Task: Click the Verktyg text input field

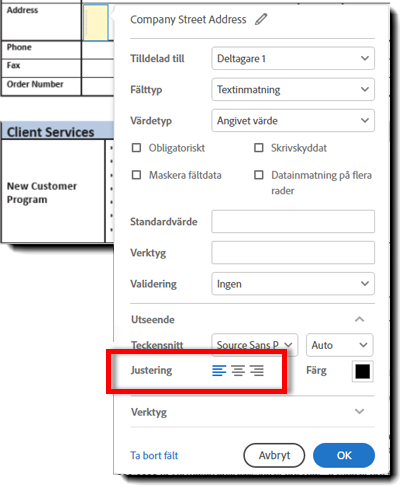Action: (293, 252)
